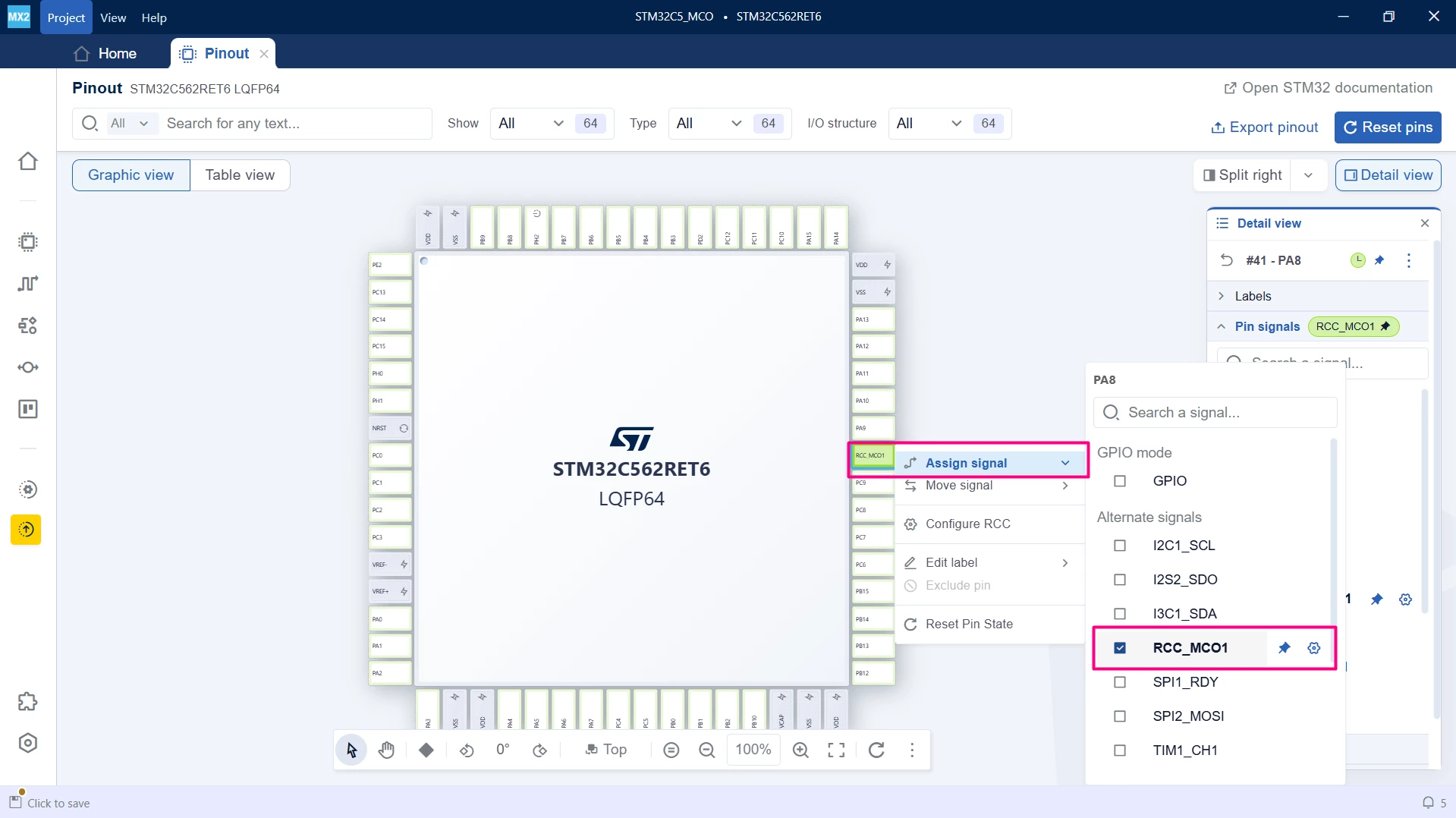Focus the Search for any text field
The height and width of the screenshot is (818, 1456).
pos(296,124)
